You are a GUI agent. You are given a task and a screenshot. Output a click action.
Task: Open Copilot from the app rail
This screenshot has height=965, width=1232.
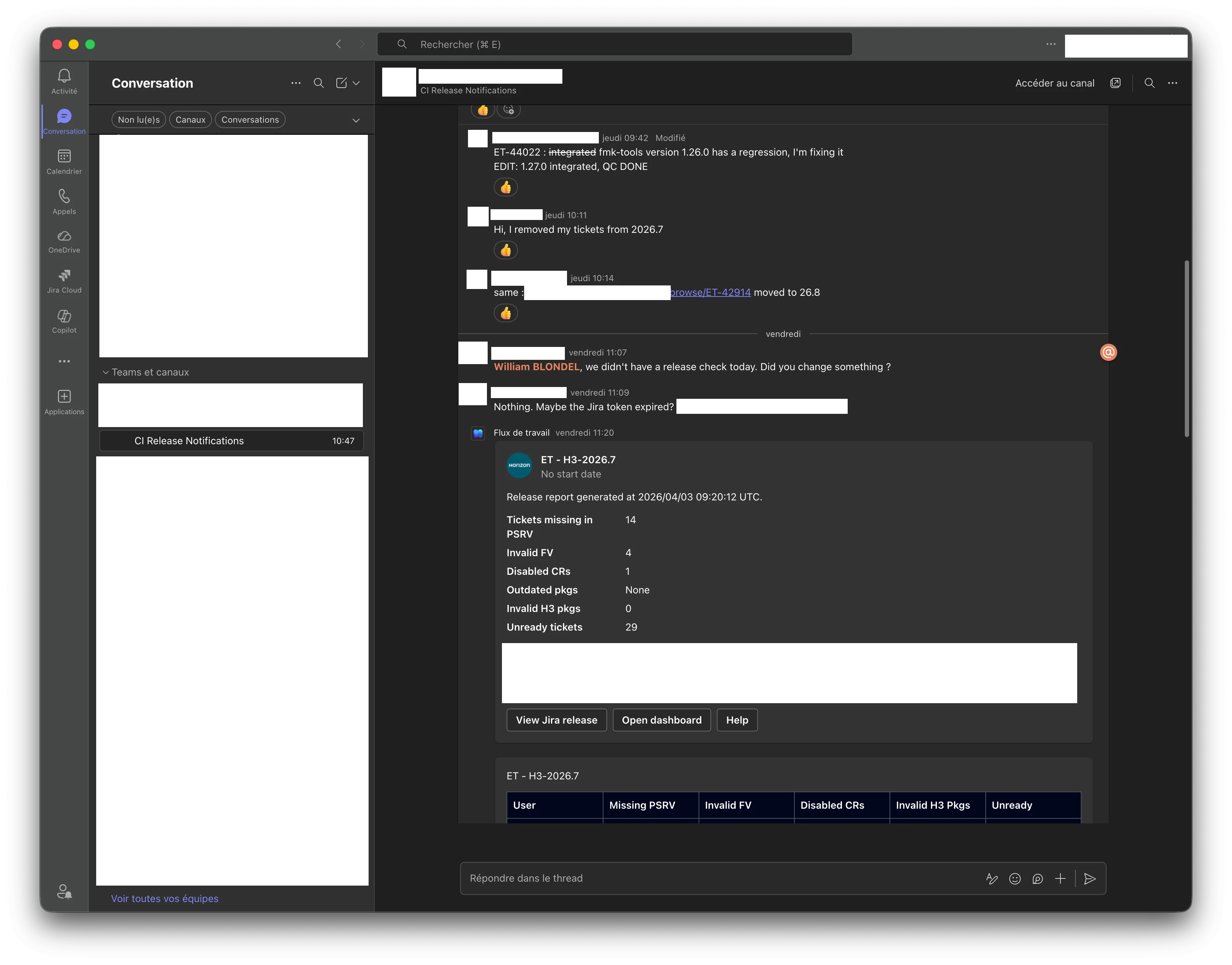point(64,322)
